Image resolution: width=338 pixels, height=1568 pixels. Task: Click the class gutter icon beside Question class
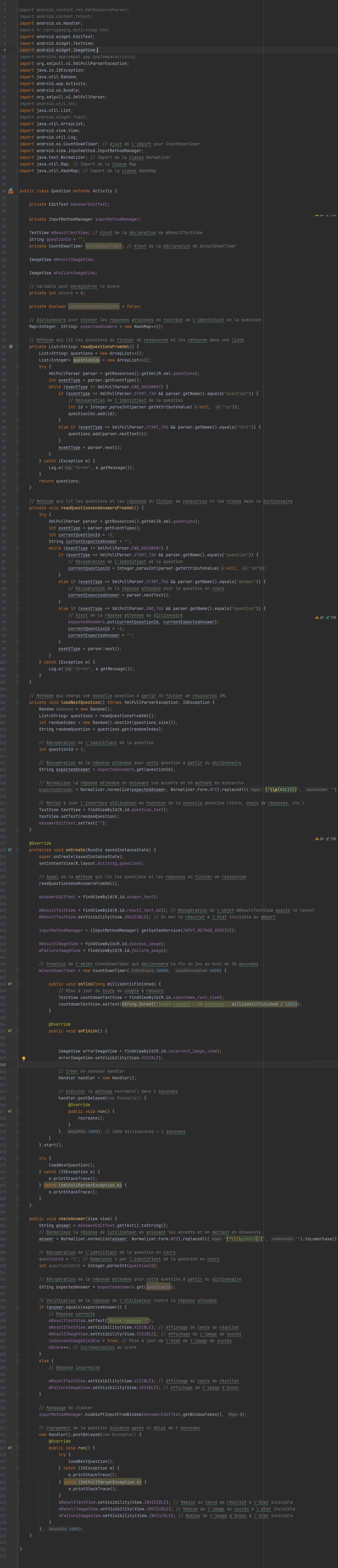click(10, 191)
